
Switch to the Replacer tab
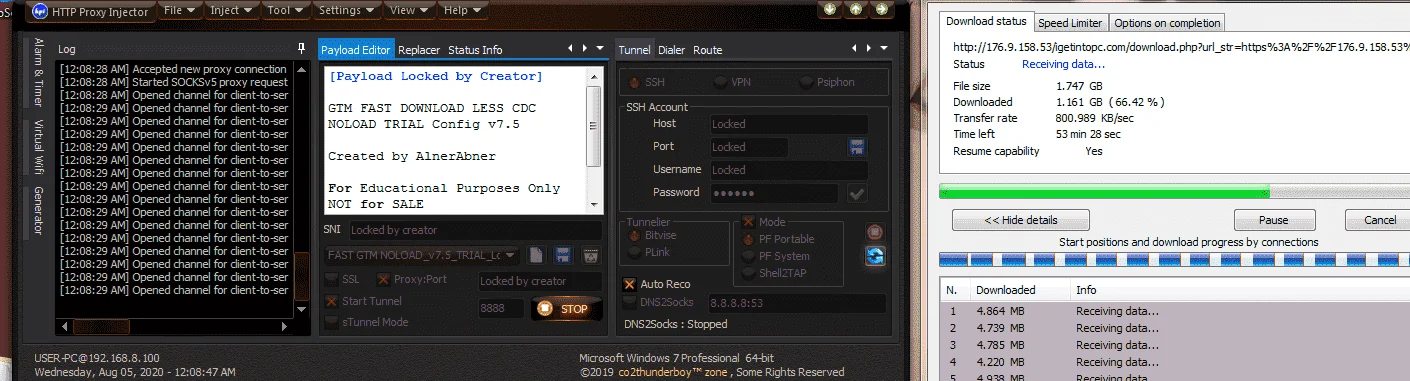(x=419, y=49)
